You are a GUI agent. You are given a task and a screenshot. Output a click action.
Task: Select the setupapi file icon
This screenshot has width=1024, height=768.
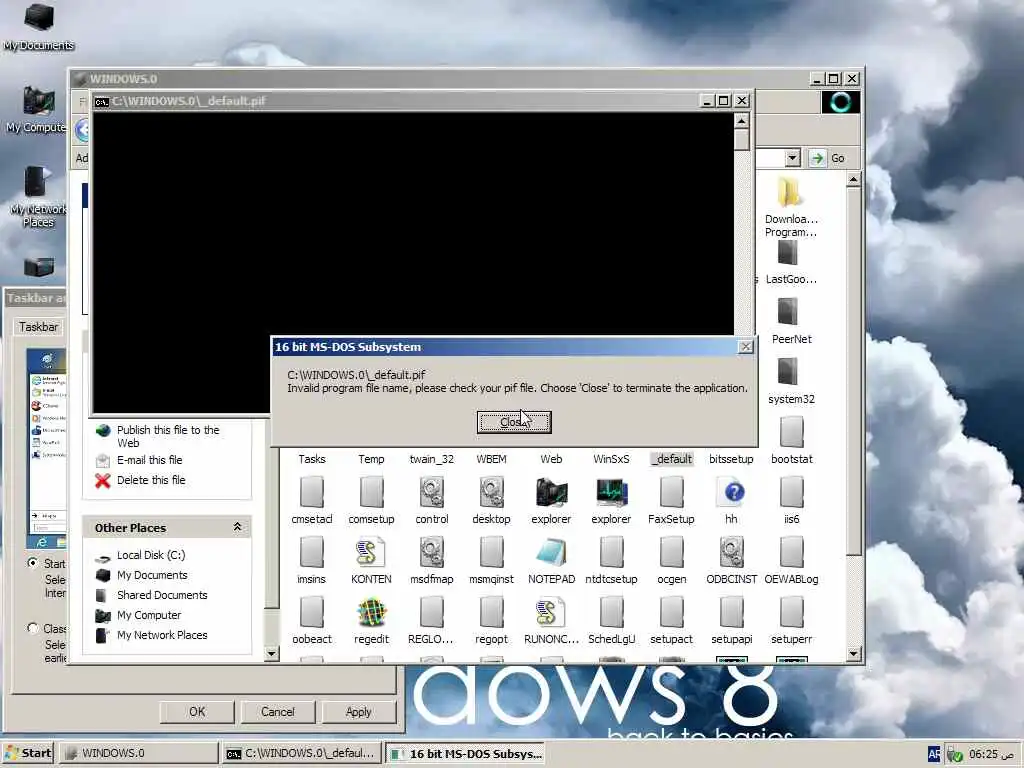point(731,613)
